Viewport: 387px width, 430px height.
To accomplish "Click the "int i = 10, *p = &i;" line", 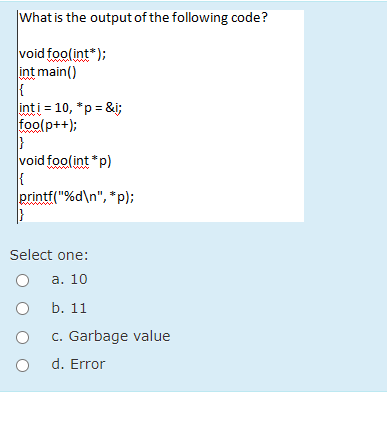I will (x=71, y=108).
